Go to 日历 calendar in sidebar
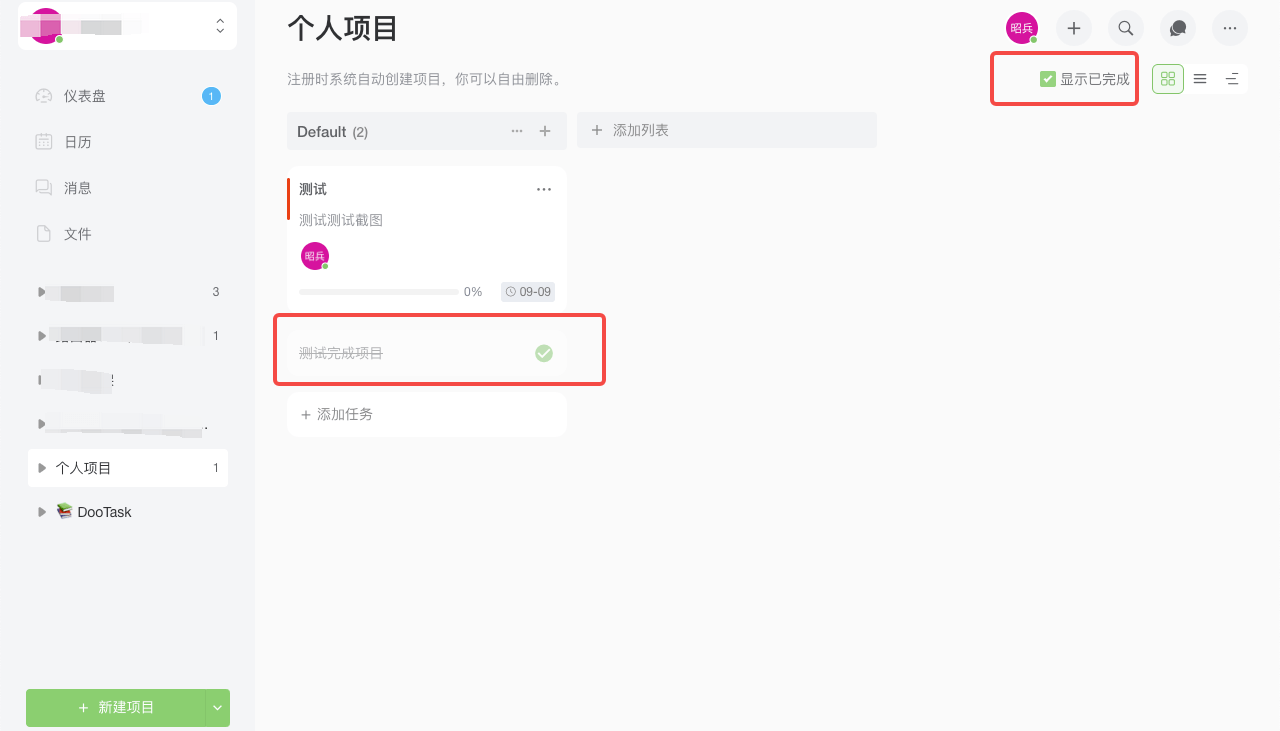This screenshot has height=731, width=1280. 78,142
